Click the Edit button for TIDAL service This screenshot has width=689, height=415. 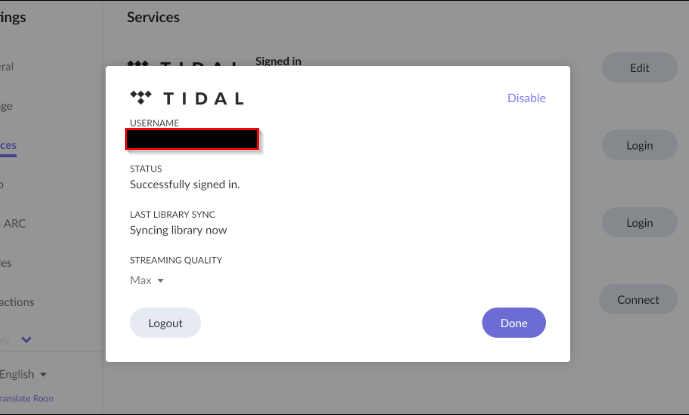(x=639, y=68)
